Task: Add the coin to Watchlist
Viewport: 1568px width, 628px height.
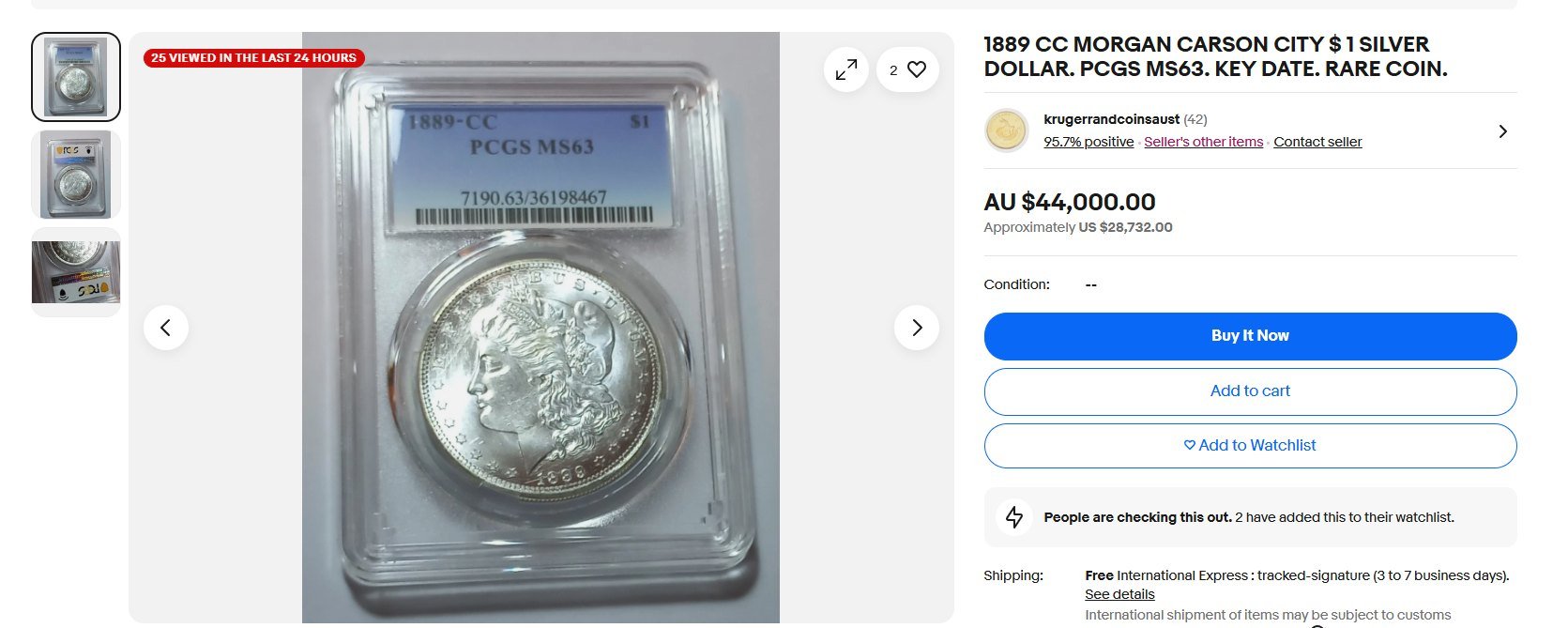Action: pos(1250,446)
